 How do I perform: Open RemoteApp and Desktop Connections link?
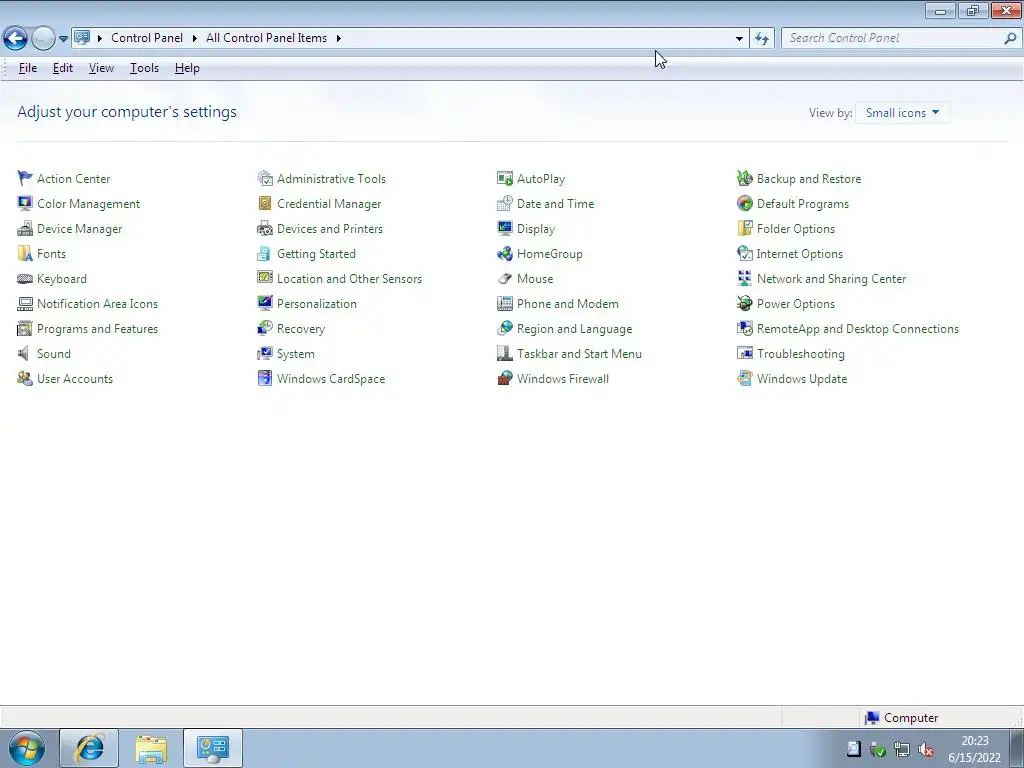tap(857, 329)
